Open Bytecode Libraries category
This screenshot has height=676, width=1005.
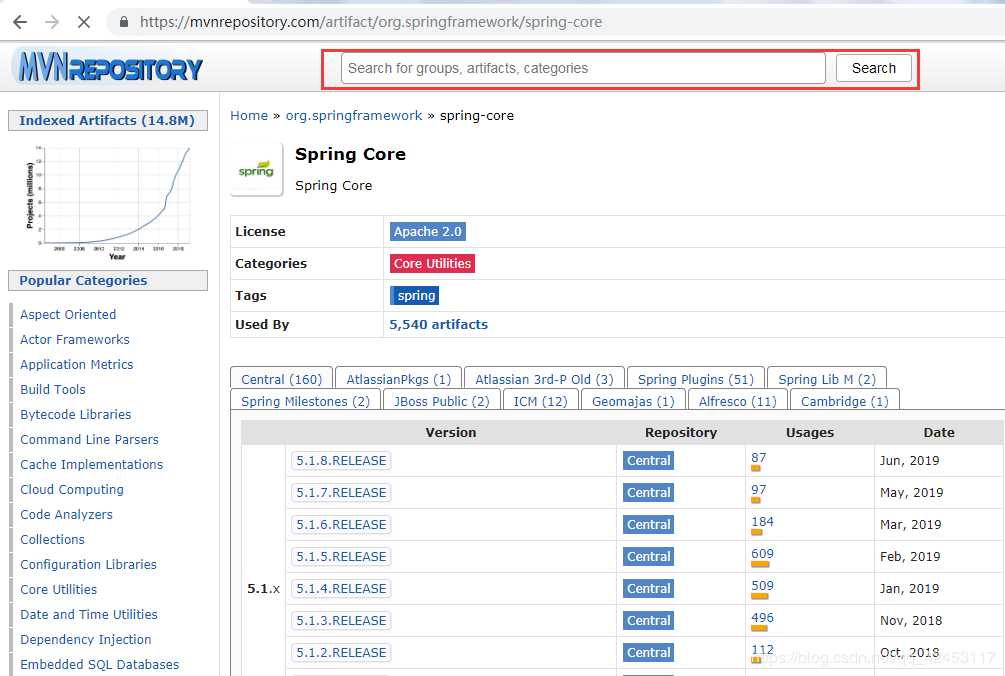click(x=75, y=415)
